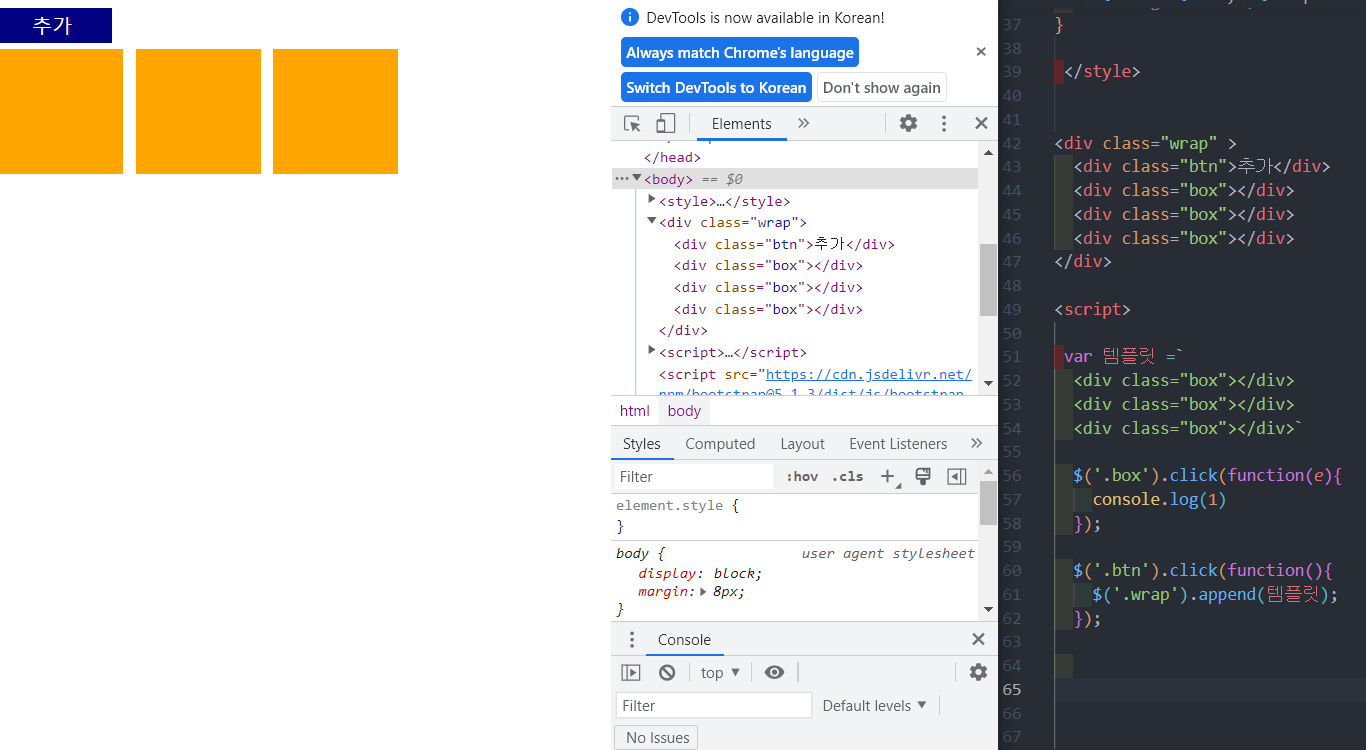Viewport: 1366px width, 750px height.
Task: Collapse the div class wrap node
Action: point(652,222)
